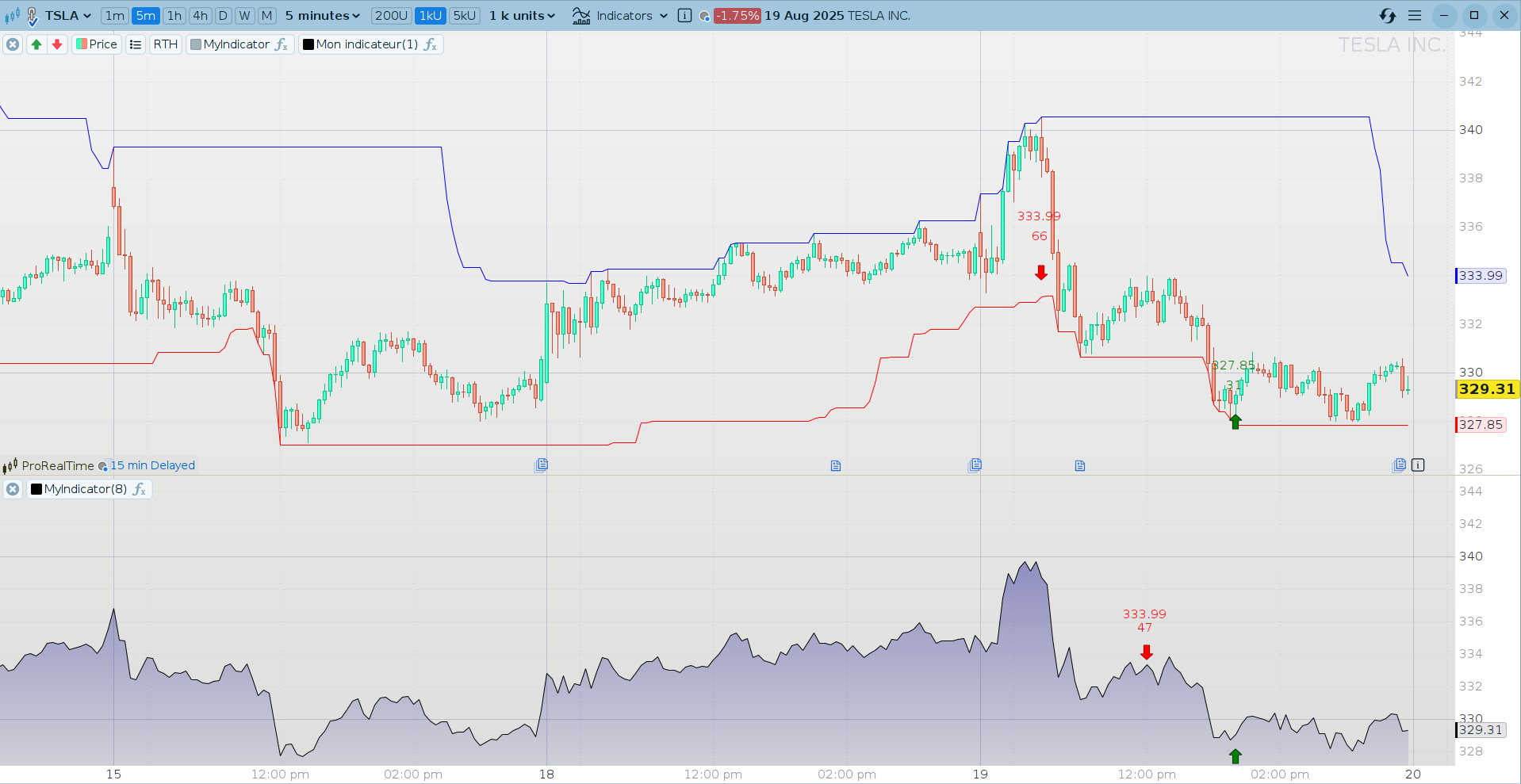Click the green buy arrow on the price chart
Image resolution: width=1521 pixels, height=784 pixels.
1236,422
